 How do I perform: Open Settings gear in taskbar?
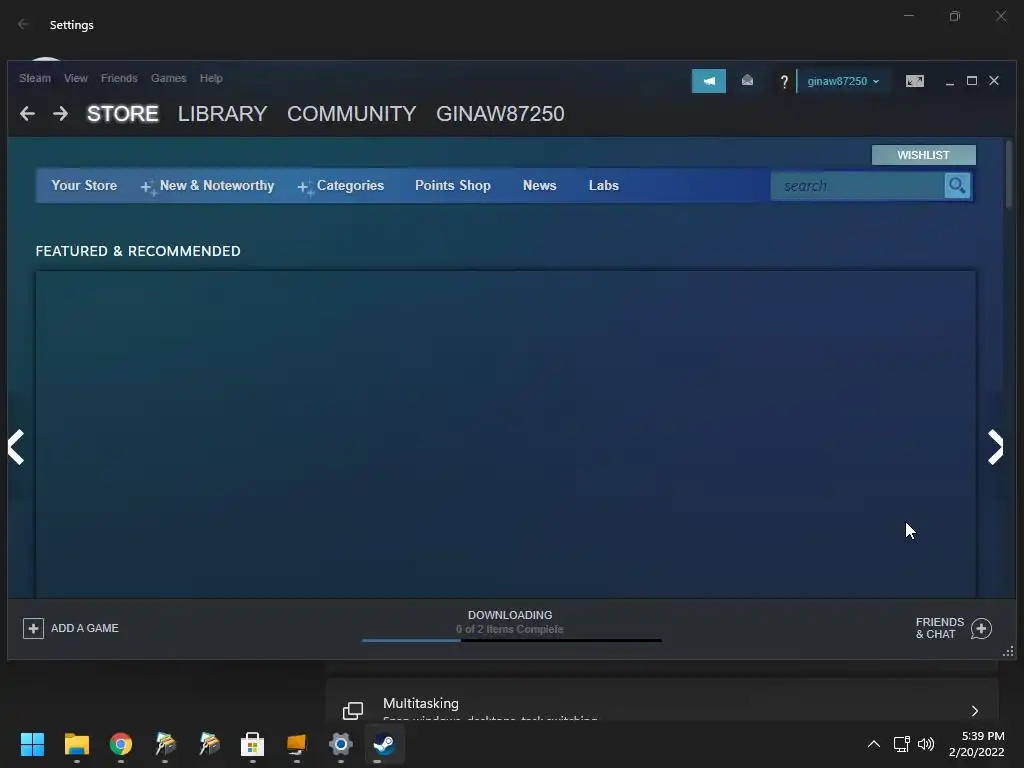(340, 744)
